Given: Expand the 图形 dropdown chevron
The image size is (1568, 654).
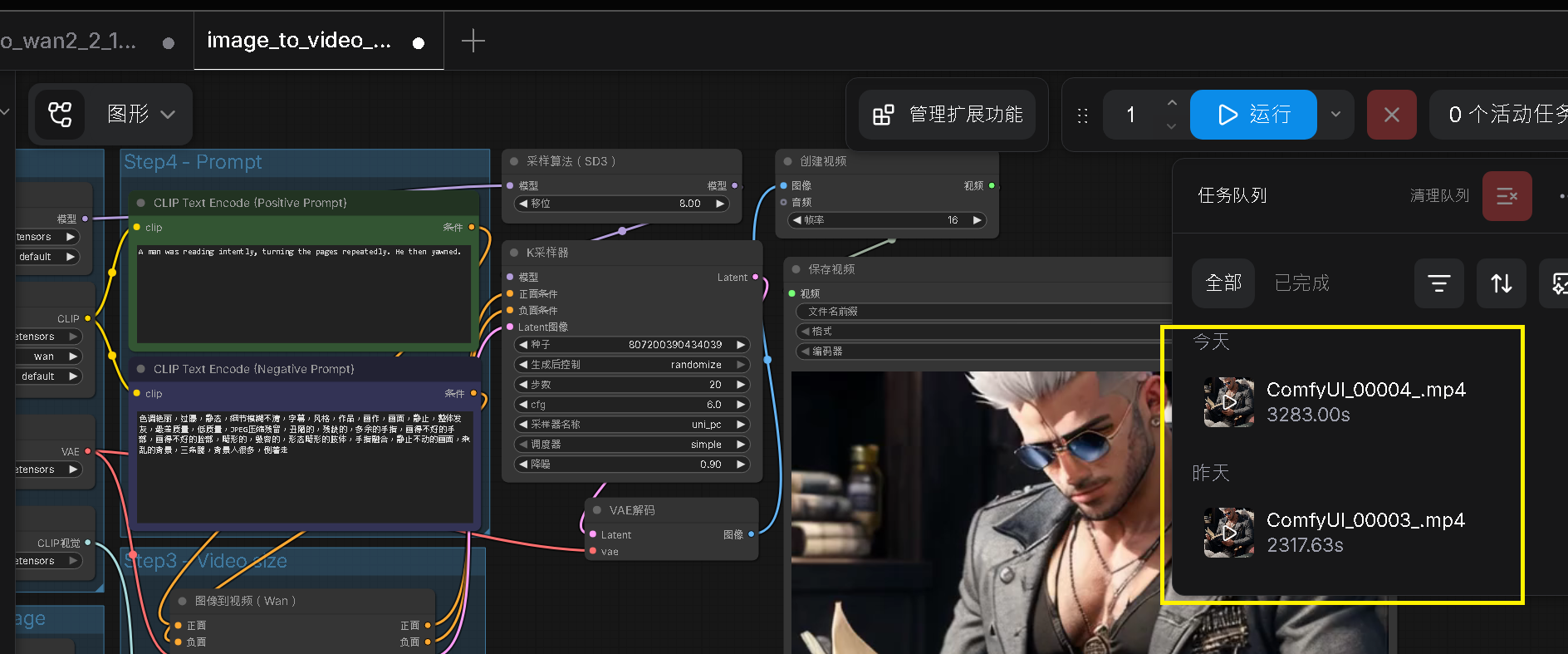Looking at the screenshot, I should tap(168, 115).
